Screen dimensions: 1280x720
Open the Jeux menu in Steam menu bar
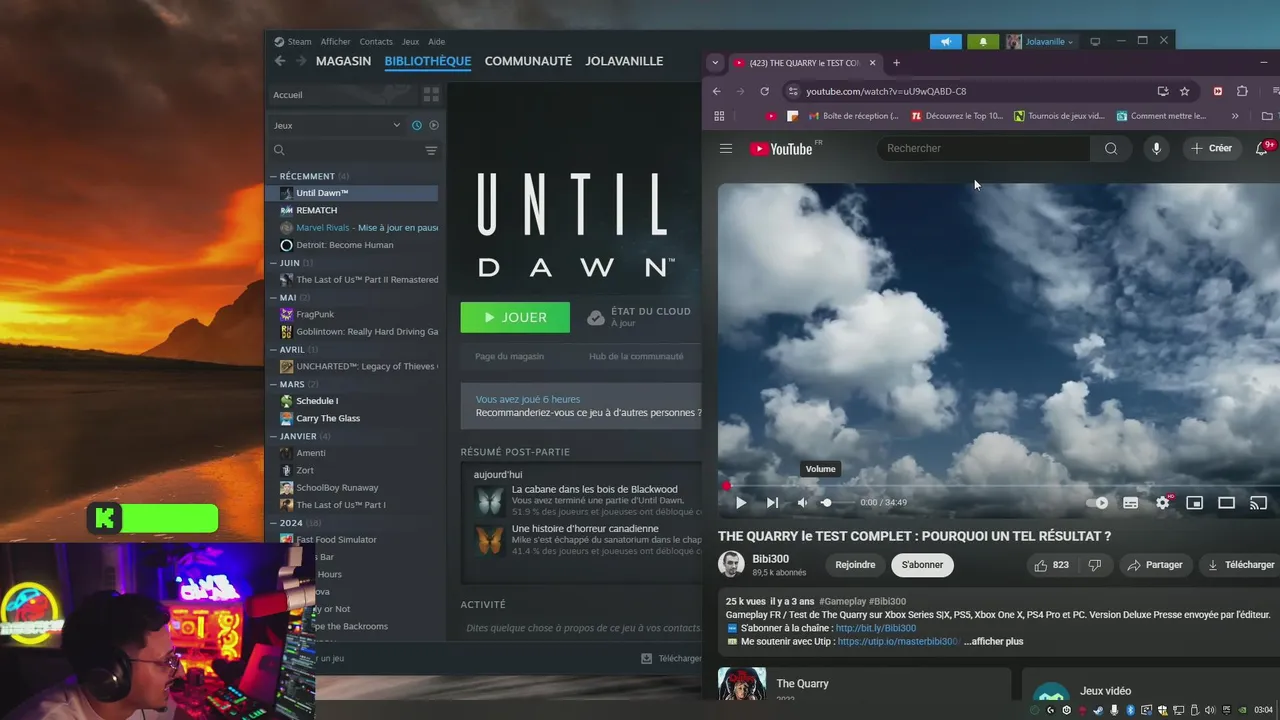tap(410, 42)
